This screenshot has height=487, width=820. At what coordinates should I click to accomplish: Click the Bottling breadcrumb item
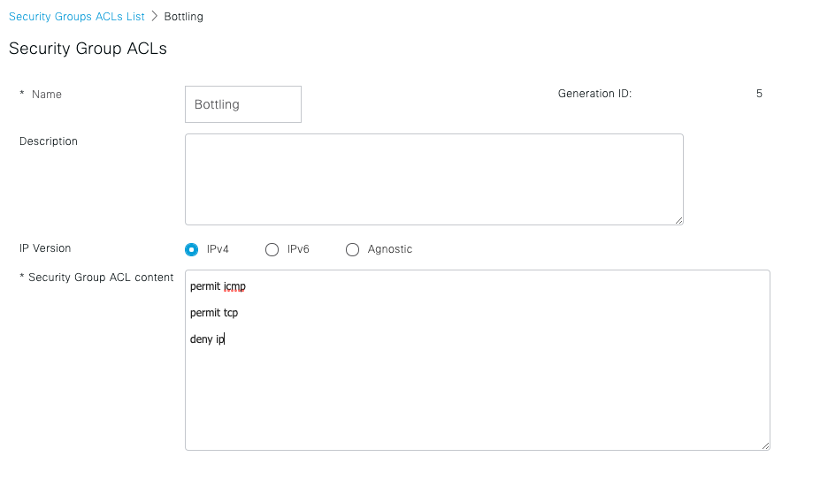[184, 17]
